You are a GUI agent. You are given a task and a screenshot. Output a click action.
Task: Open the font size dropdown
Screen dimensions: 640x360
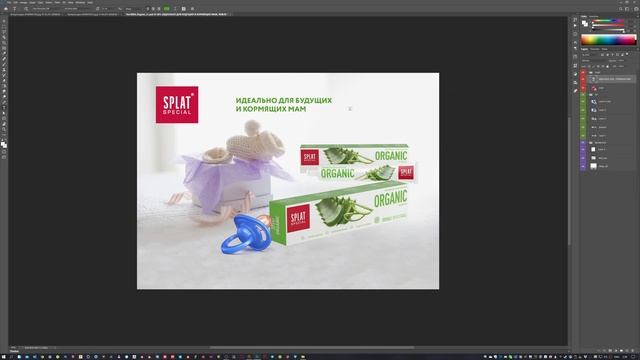(109, 9)
